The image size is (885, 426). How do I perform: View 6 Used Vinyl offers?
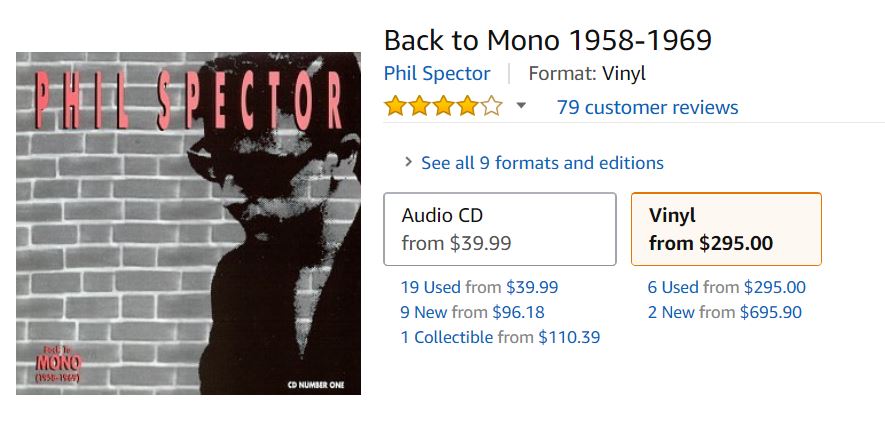[x=673, y=287]
